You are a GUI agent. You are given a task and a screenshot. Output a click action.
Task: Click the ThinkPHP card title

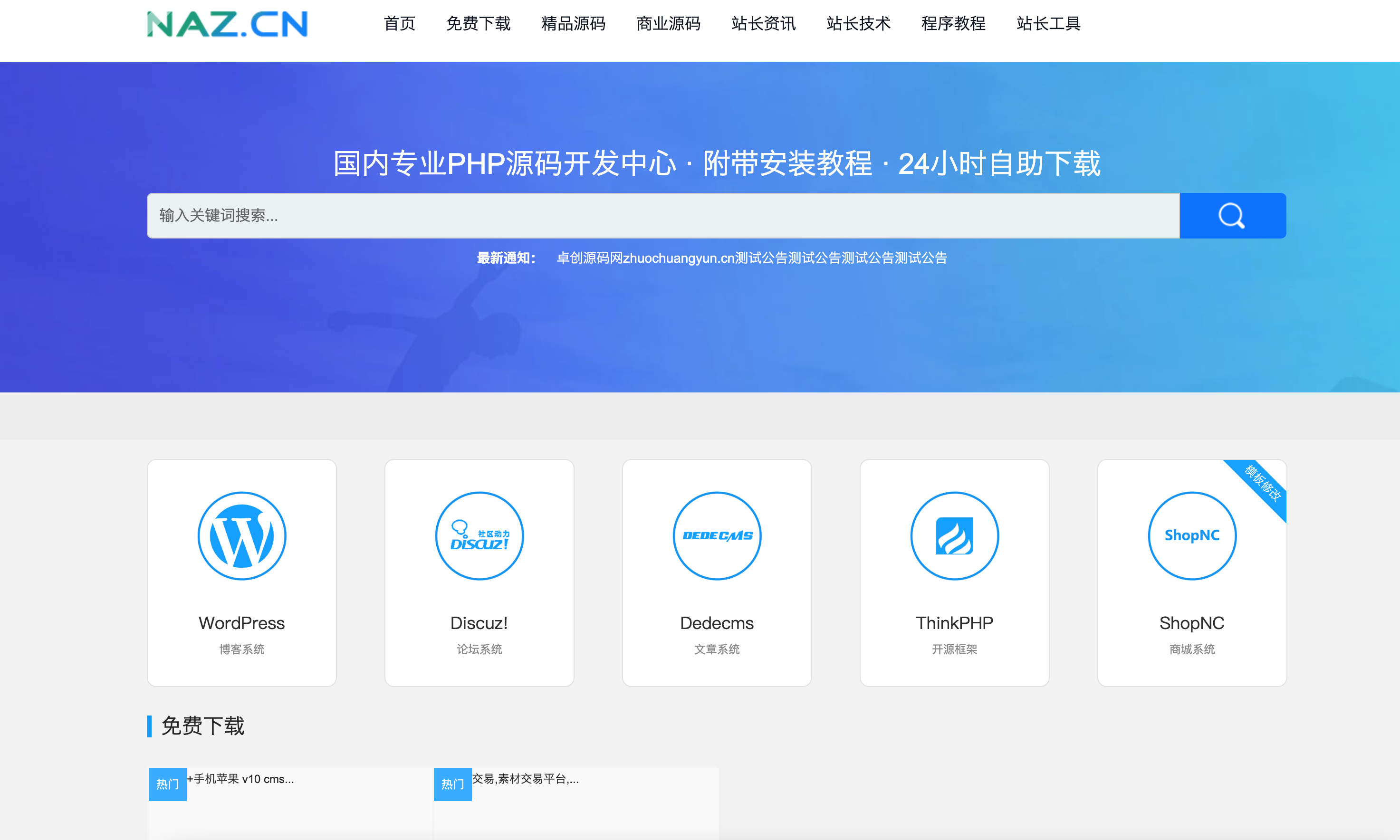[x=954, y=623]
